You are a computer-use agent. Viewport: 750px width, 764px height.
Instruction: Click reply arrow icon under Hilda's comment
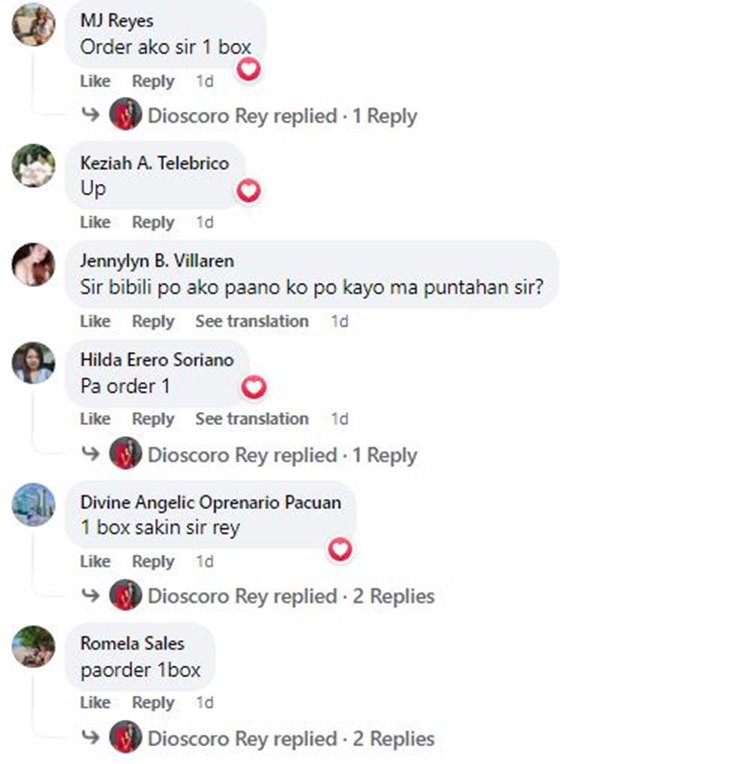pyautogui.click(x=91, y=454)
